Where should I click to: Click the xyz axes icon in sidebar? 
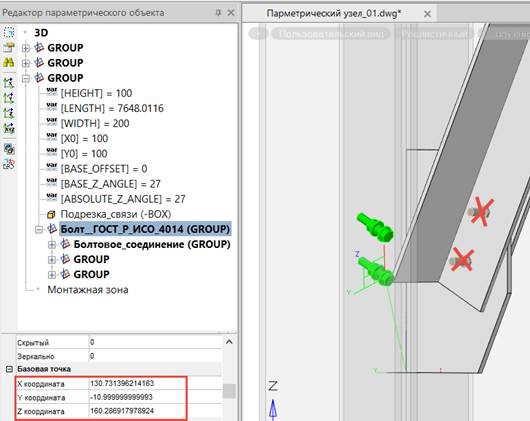point(9,128)
